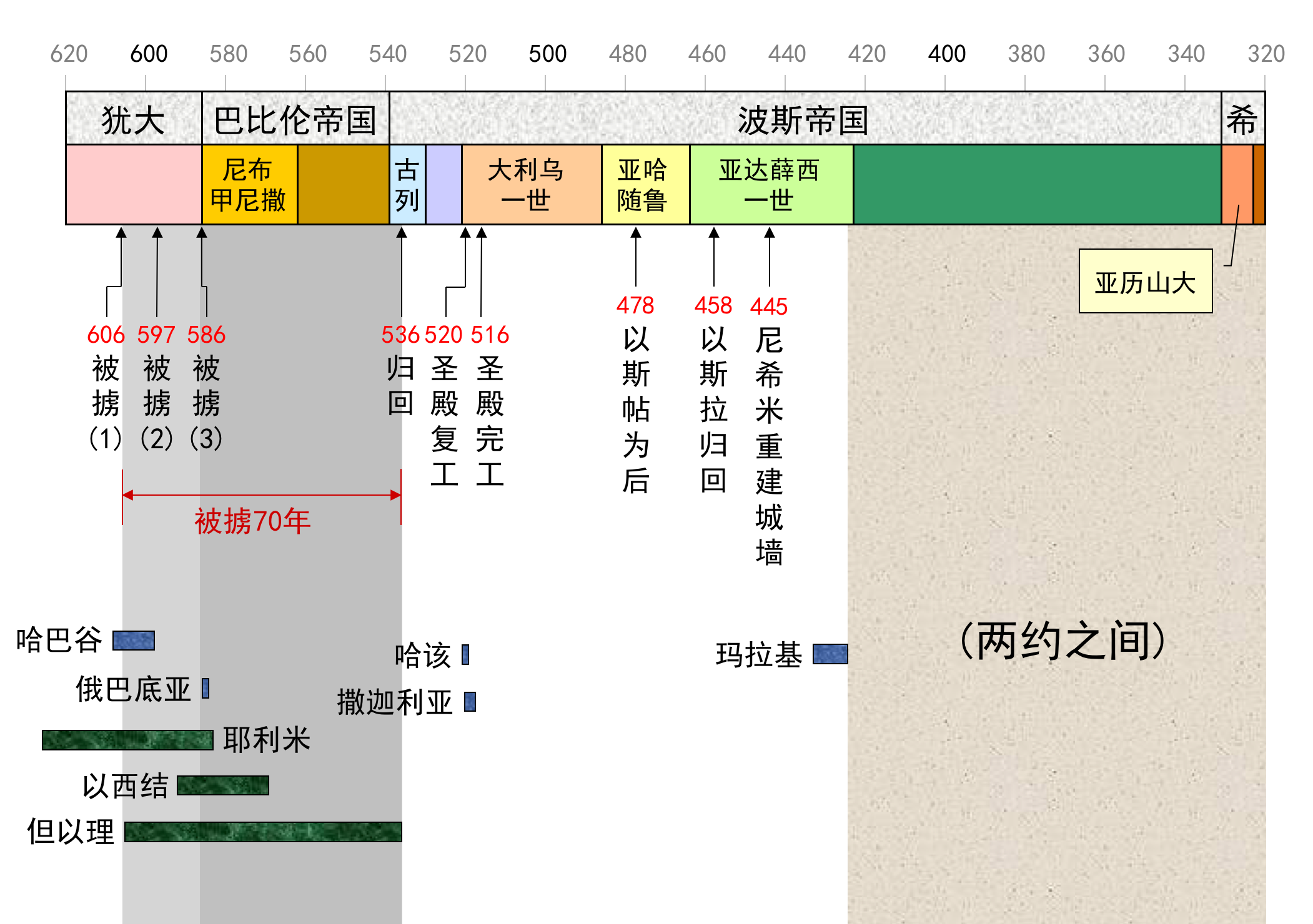Click the 536 return date label
This screenshot has height=924, width=1313.
coord(400,335)
